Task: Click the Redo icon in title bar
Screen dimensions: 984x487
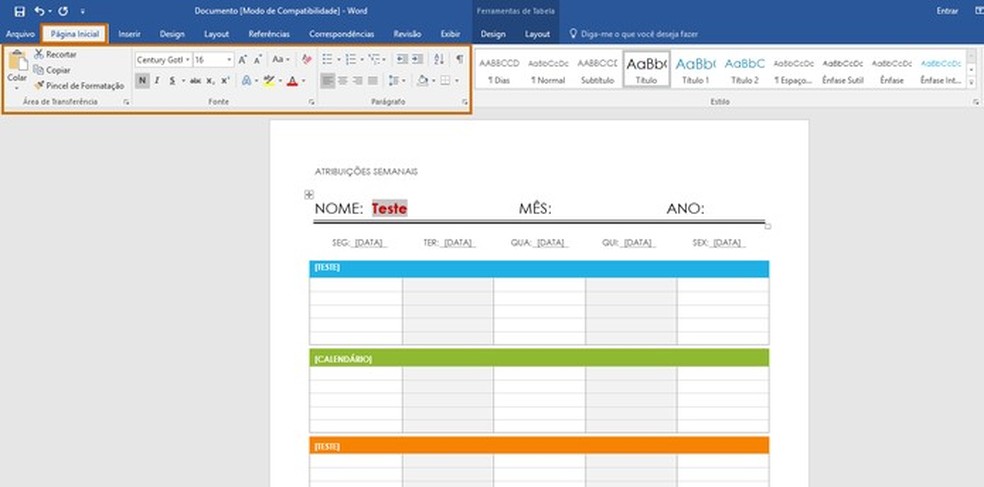Action: 63,11
